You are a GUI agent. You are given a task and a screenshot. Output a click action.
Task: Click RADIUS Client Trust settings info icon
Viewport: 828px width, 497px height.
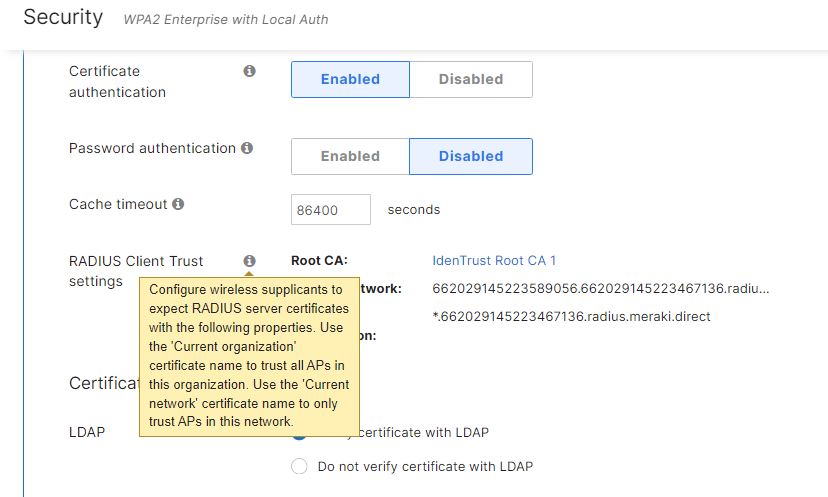point(249,261)
